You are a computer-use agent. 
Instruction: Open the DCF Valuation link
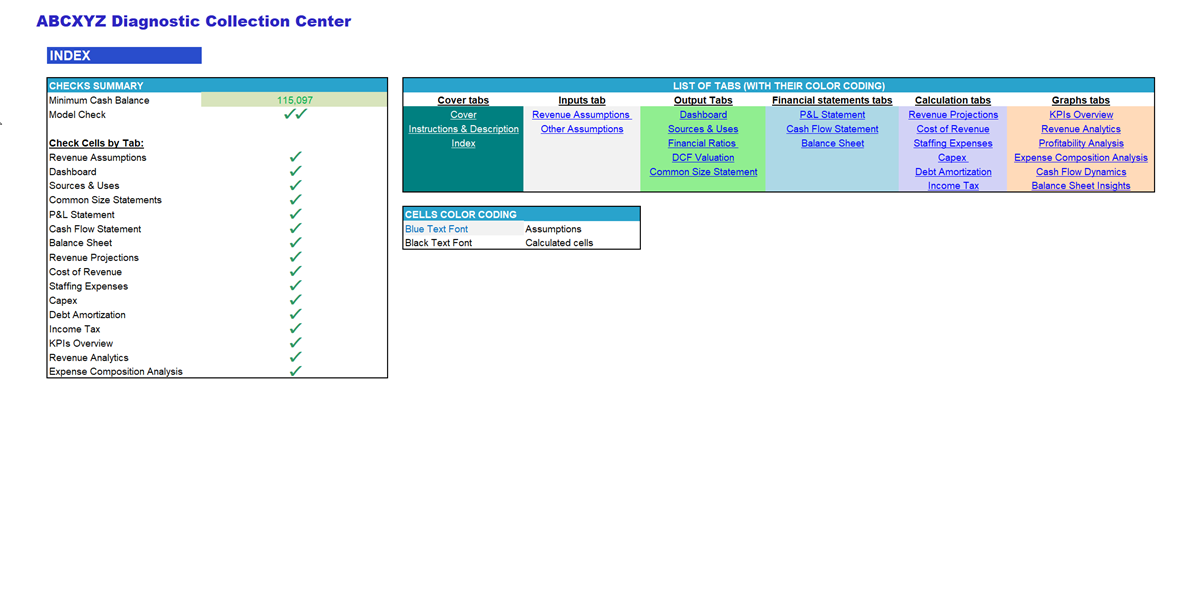[703, 158]
